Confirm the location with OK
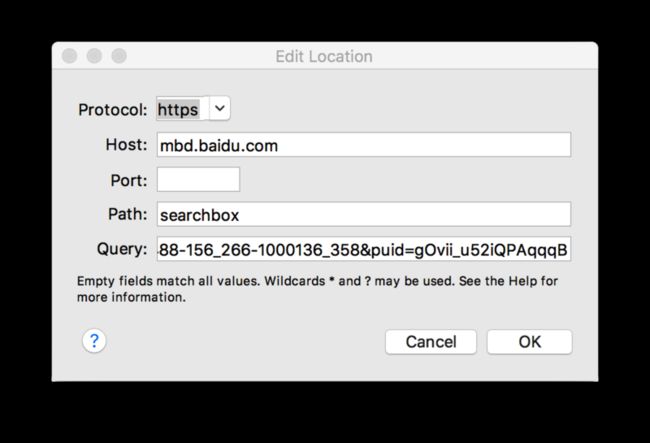 [x=529, y=342]
